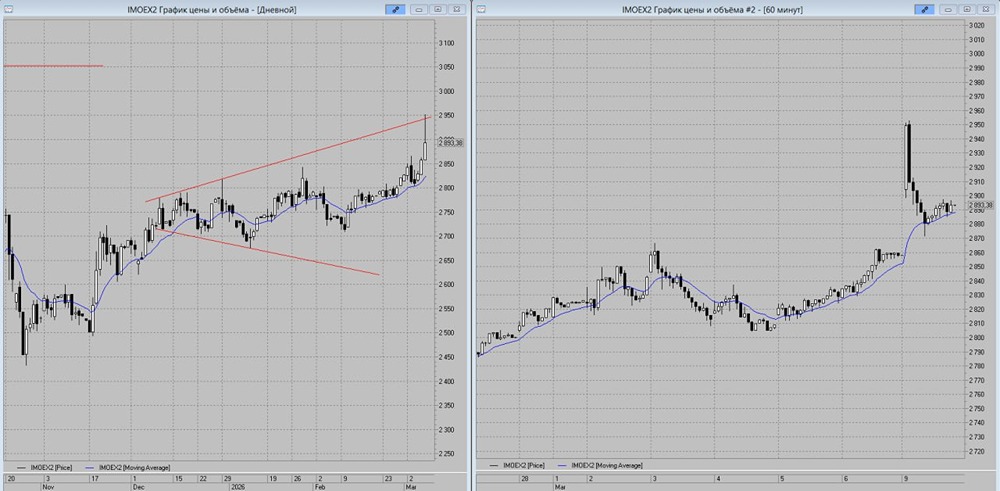The height and width of the screenshot is (491, 1000).
Task: Click the '2 950' price axis label in the daily chart
Action: (446, 115)
